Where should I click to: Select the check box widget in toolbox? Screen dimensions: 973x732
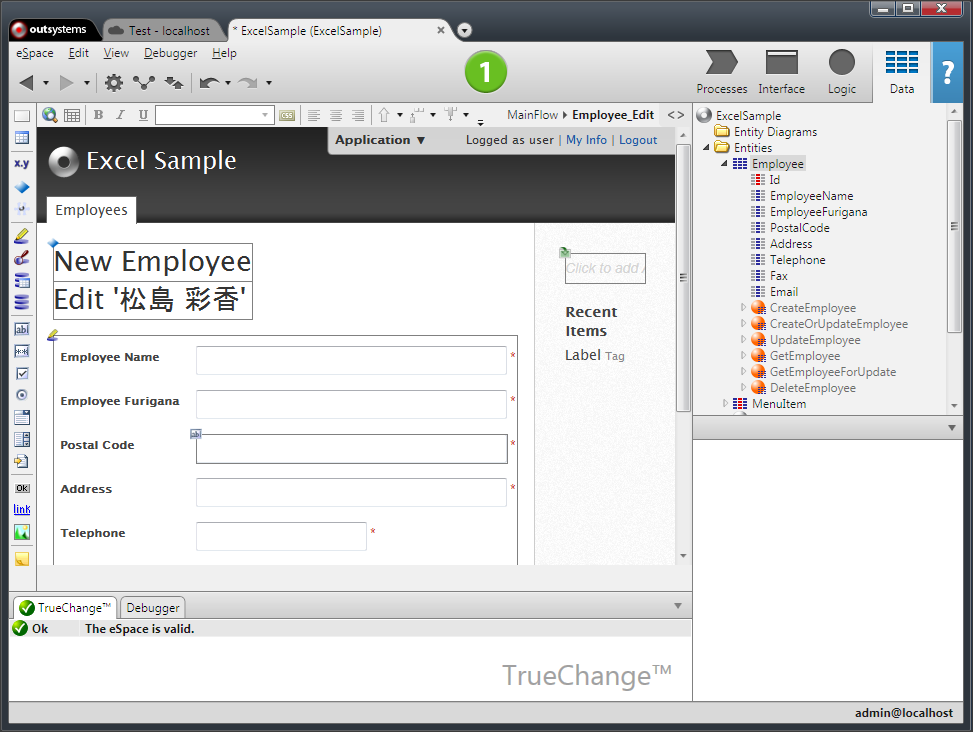coord(22,373)
